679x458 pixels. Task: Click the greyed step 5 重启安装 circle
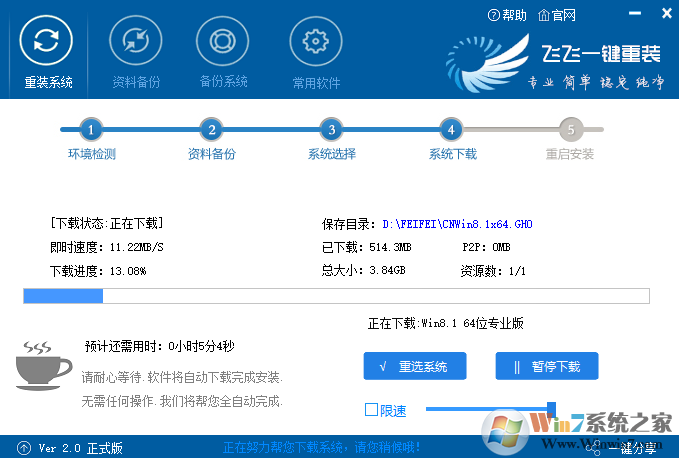570,129
